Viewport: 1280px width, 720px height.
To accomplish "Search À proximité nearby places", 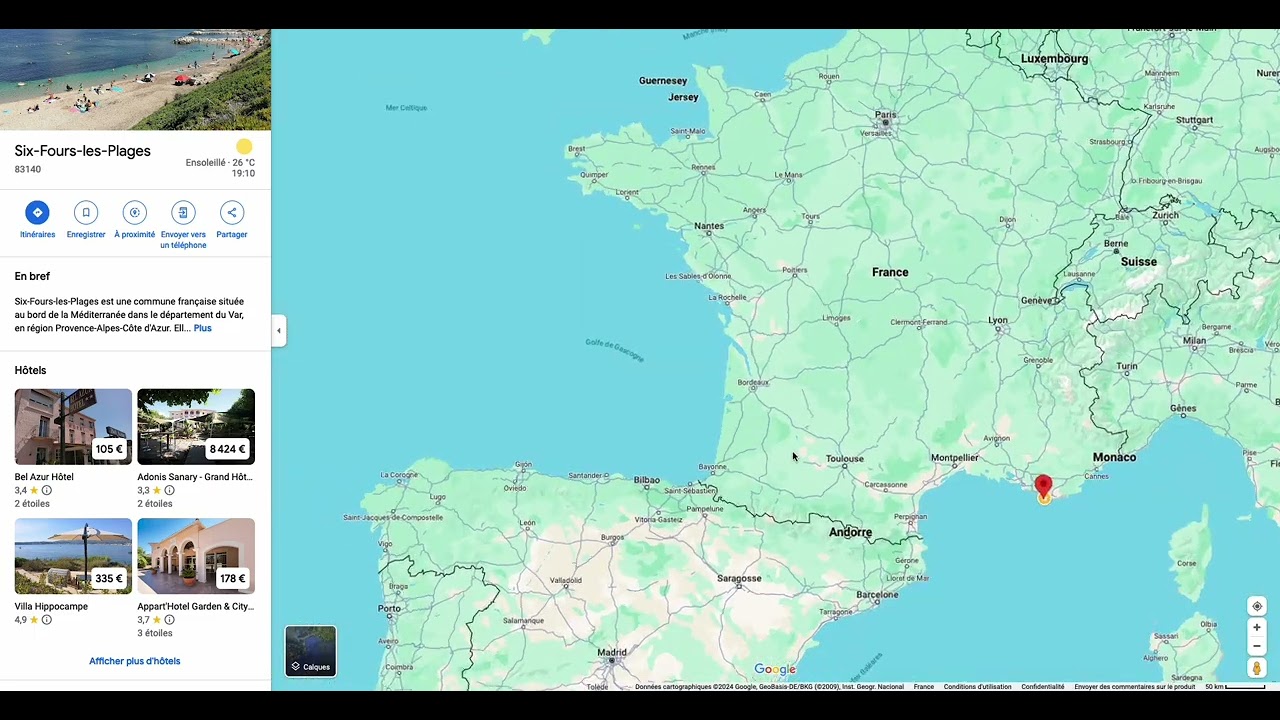I will pos(134,212).
